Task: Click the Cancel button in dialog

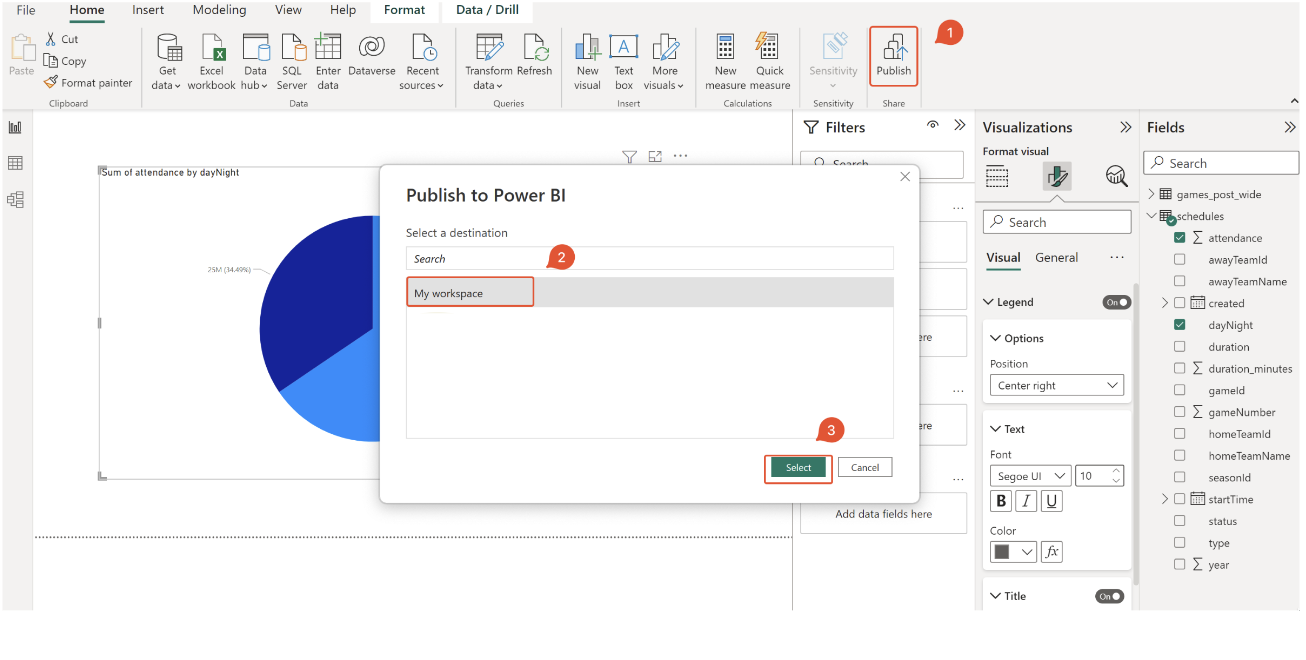Action: point(865,468)
